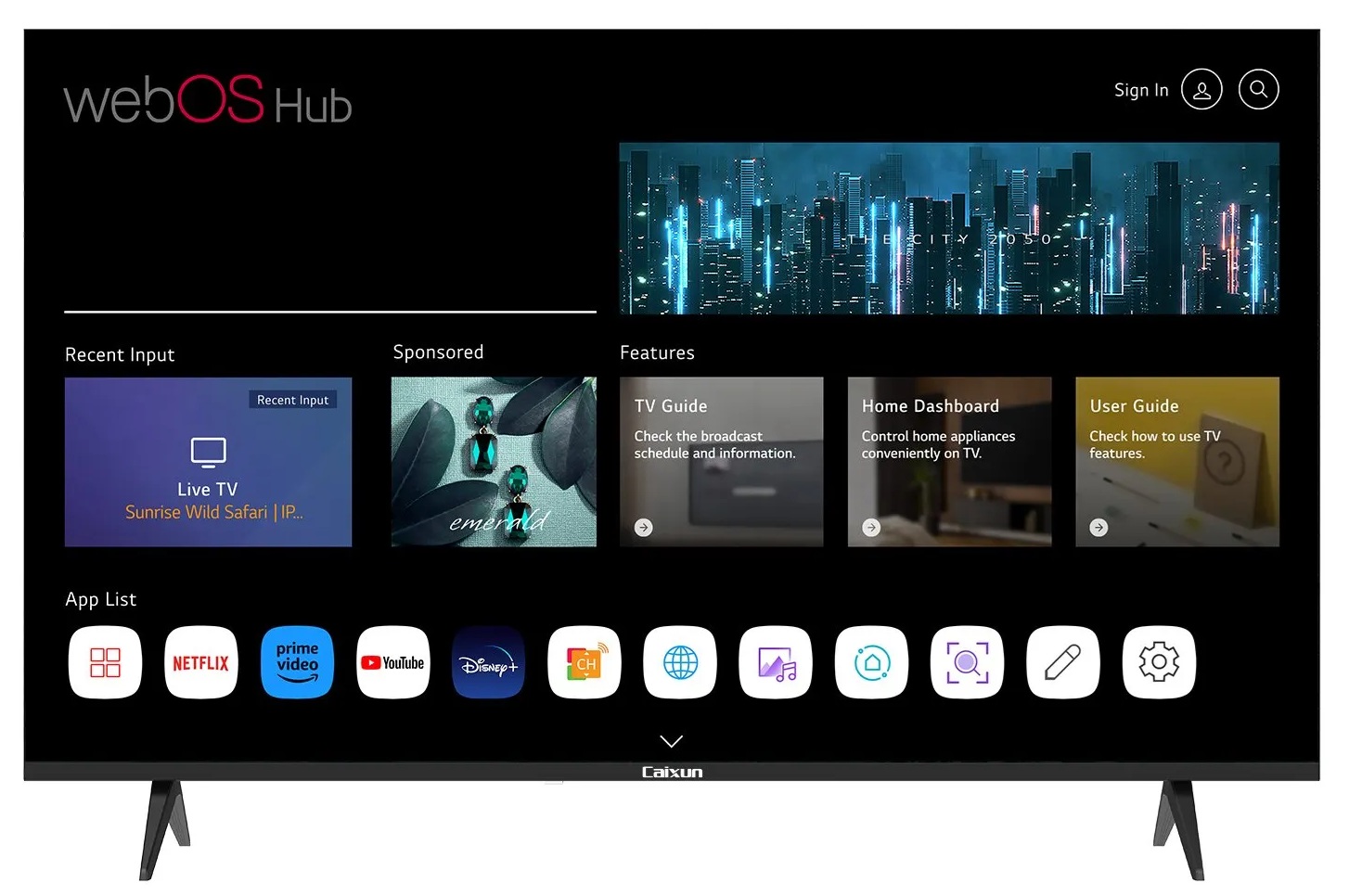The image size is (1349, 896).
Task: Launch the web browser globe icon
Action: click(680, 662)
